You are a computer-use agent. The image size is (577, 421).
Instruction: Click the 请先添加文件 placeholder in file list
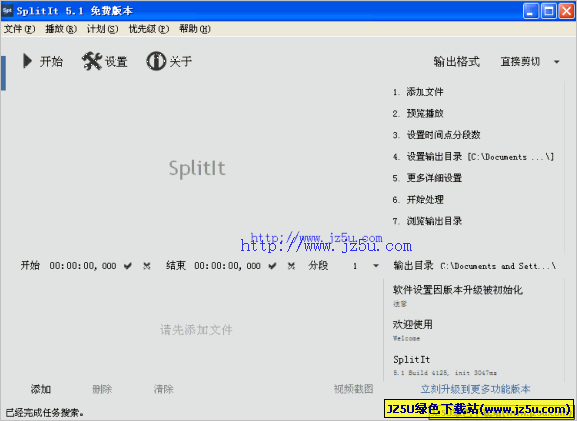(196, 330)
